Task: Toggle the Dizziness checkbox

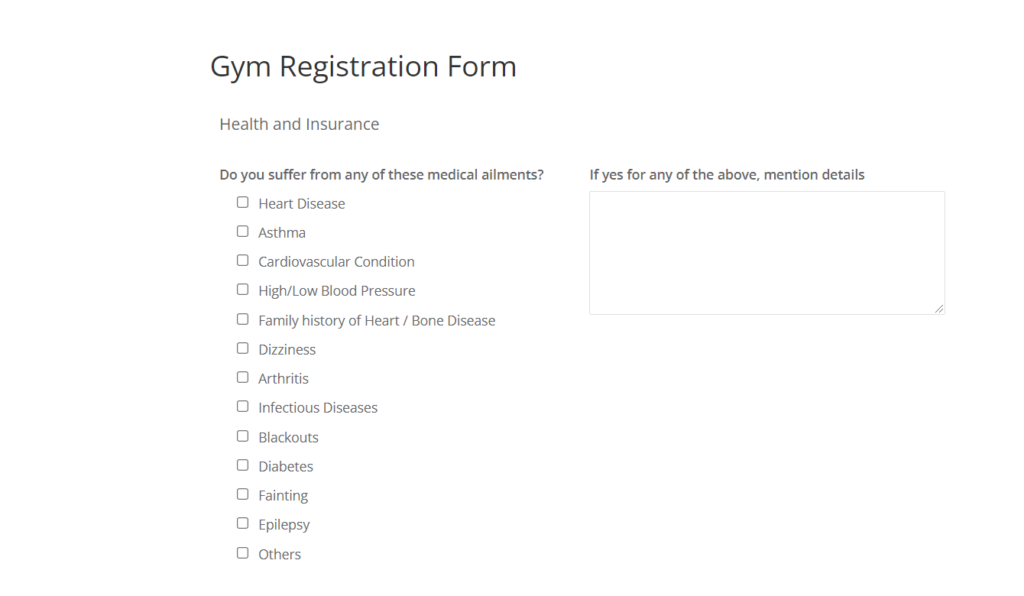Action: [242, 347]
